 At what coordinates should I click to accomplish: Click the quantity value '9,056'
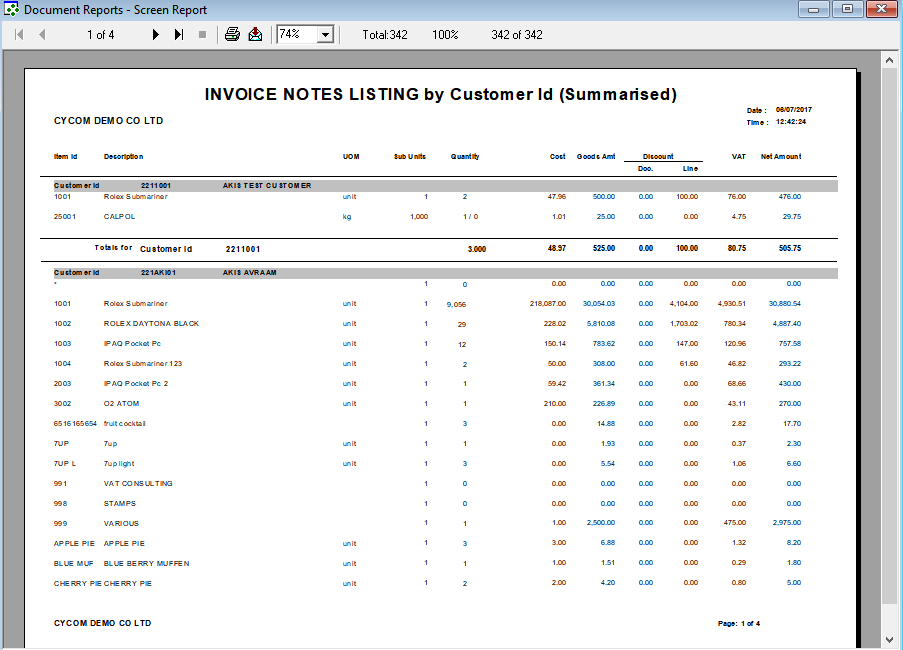click(x=456, y=305)
